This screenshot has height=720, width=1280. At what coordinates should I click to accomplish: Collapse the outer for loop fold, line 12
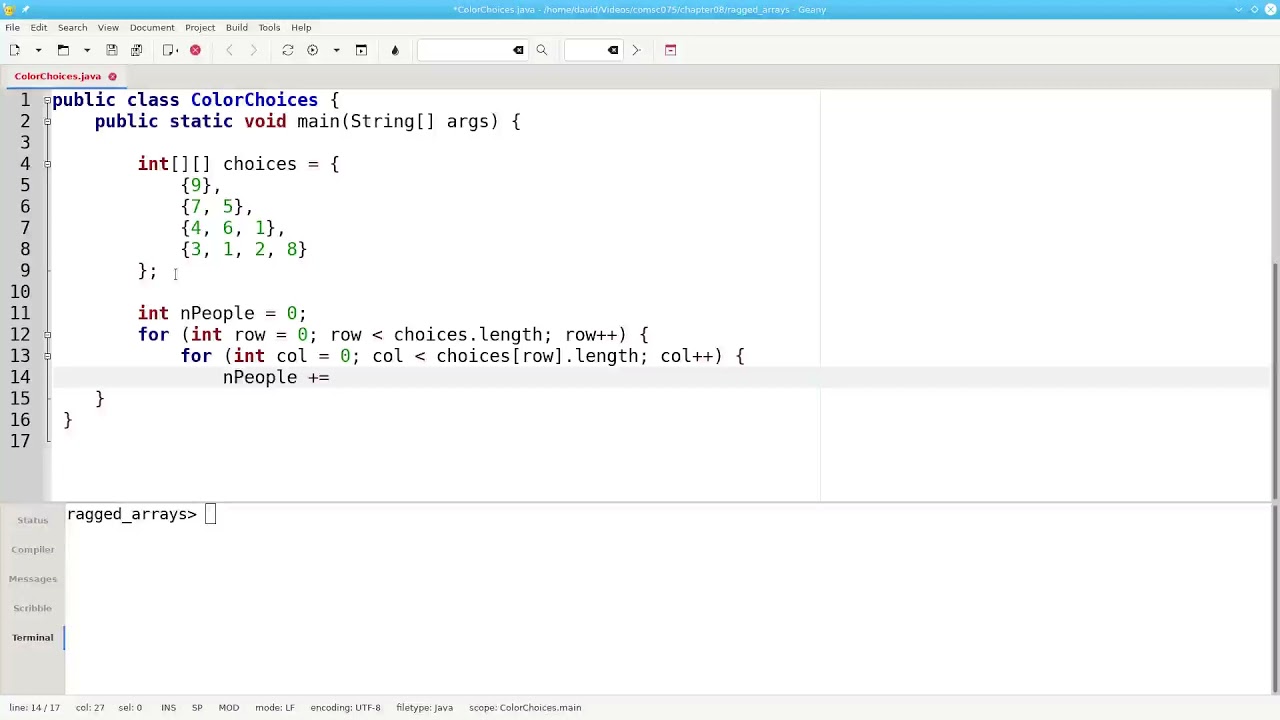point(47,335)
